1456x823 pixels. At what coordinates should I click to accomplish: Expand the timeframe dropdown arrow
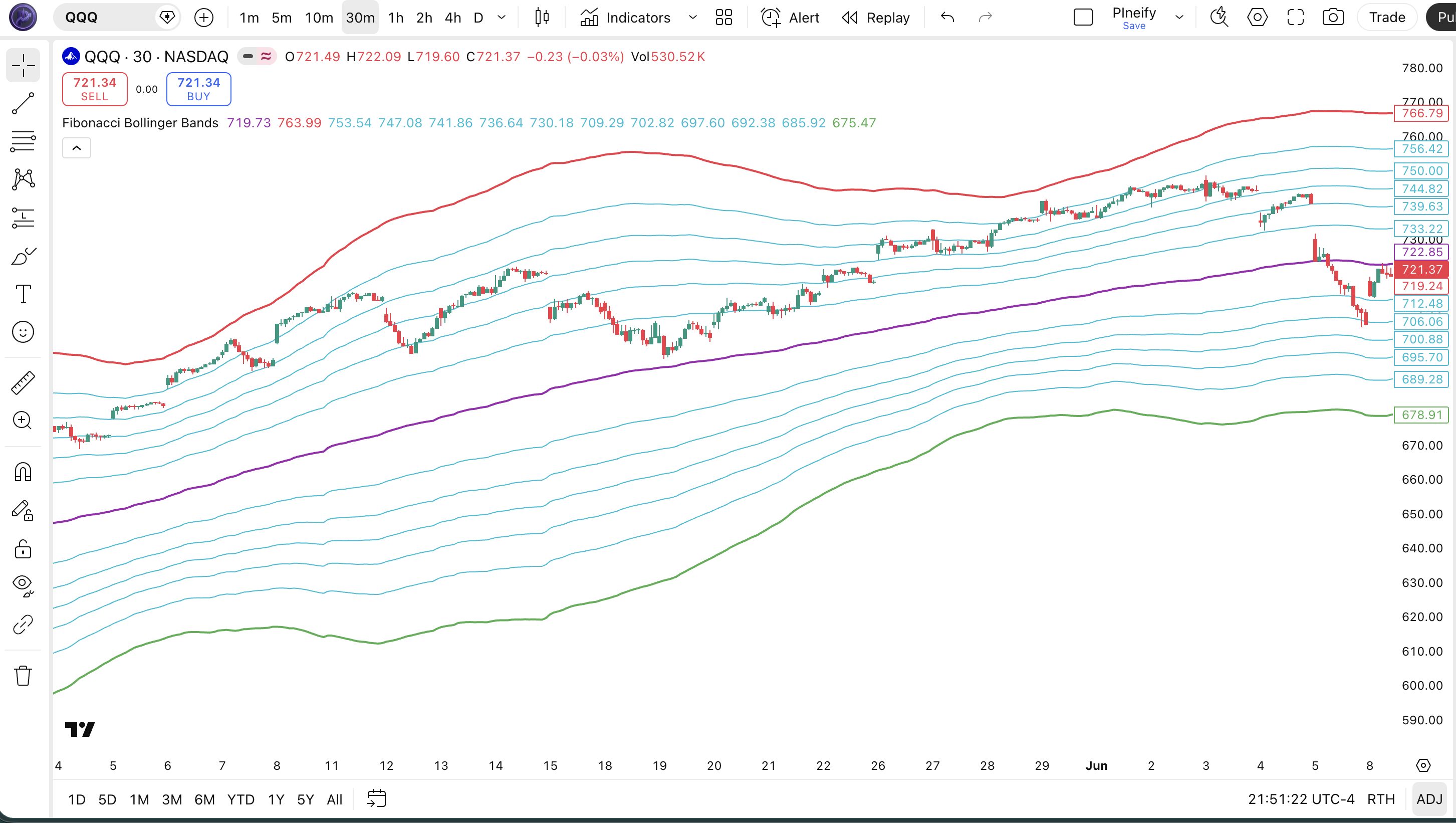(502, 18)
